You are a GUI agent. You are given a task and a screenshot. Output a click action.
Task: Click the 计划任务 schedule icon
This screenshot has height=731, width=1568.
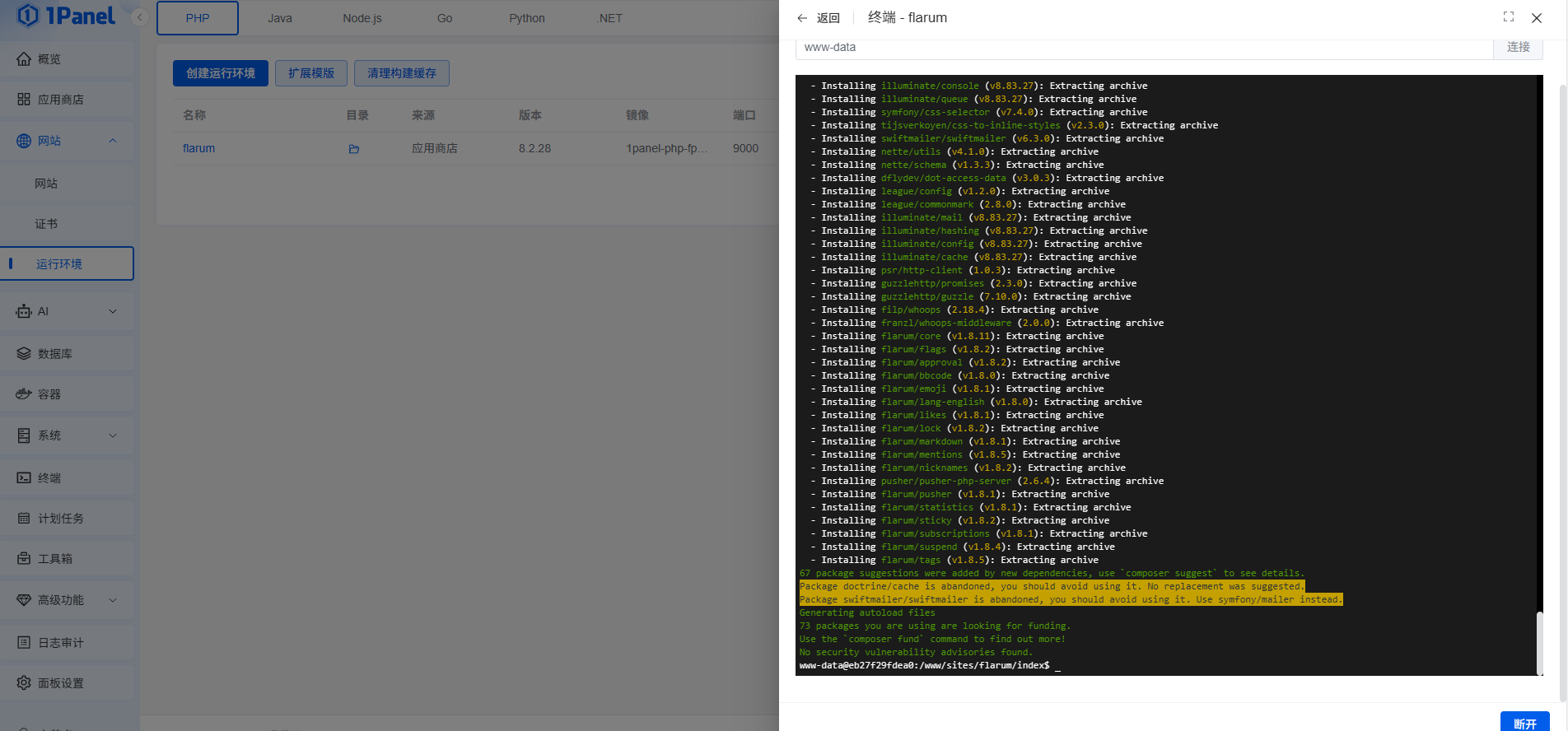click(x=24, y=519)
